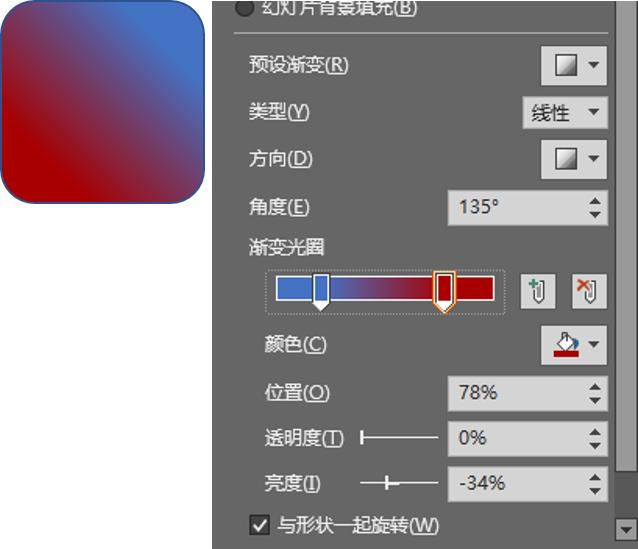The width and height of the screenshot is (638, 549).
Task: Click the scrollbar down arrow button
Action: click(x=625, y=530)
